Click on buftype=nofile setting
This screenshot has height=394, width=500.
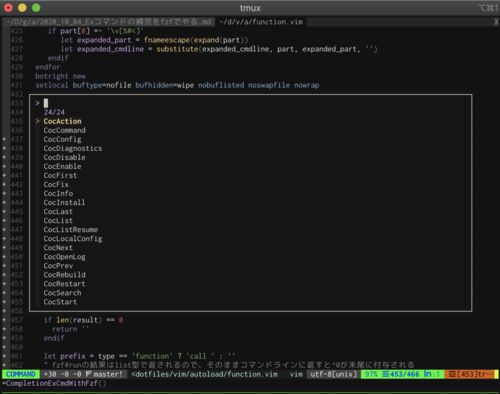pyautogui.click(x=102, y=85)
